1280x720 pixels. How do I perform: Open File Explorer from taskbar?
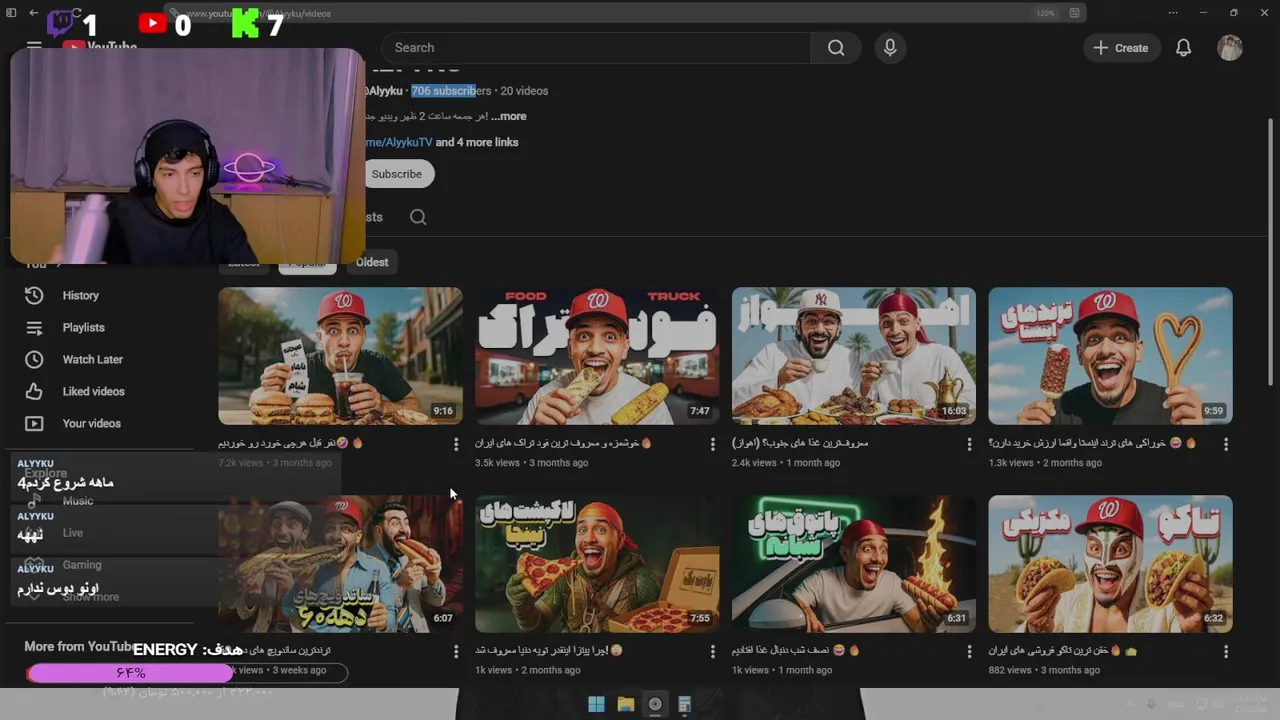tap(626, 704)
